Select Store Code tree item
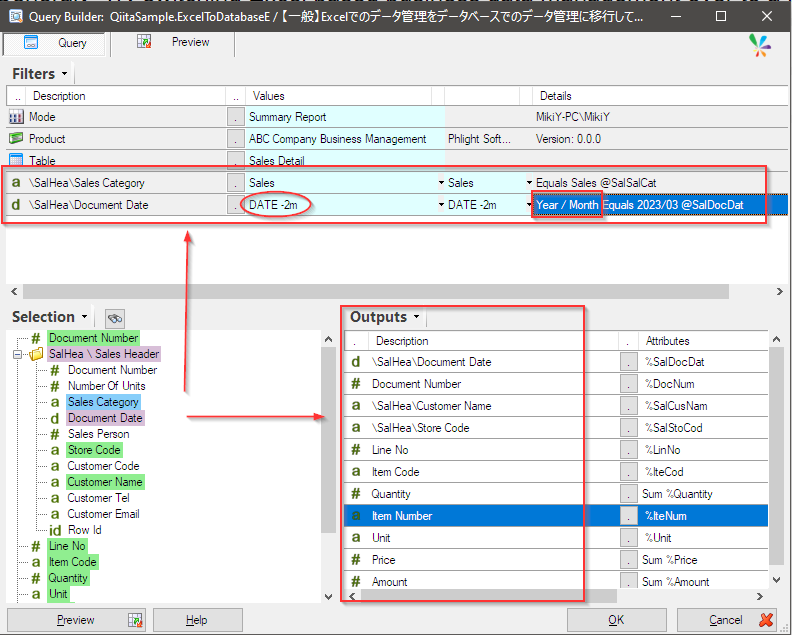792x635 pixels. 94,450
